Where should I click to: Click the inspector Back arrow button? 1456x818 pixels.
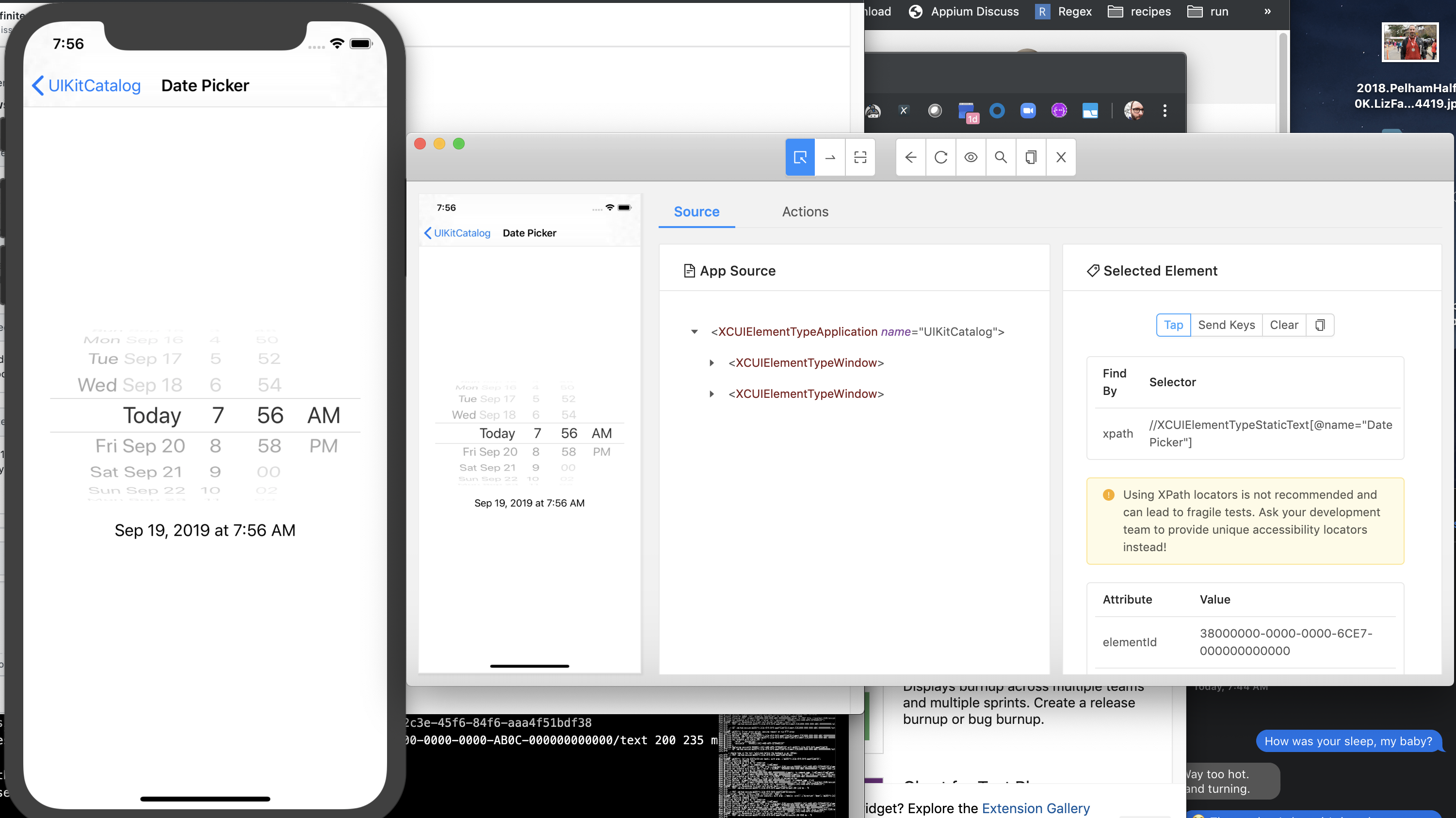910,157
